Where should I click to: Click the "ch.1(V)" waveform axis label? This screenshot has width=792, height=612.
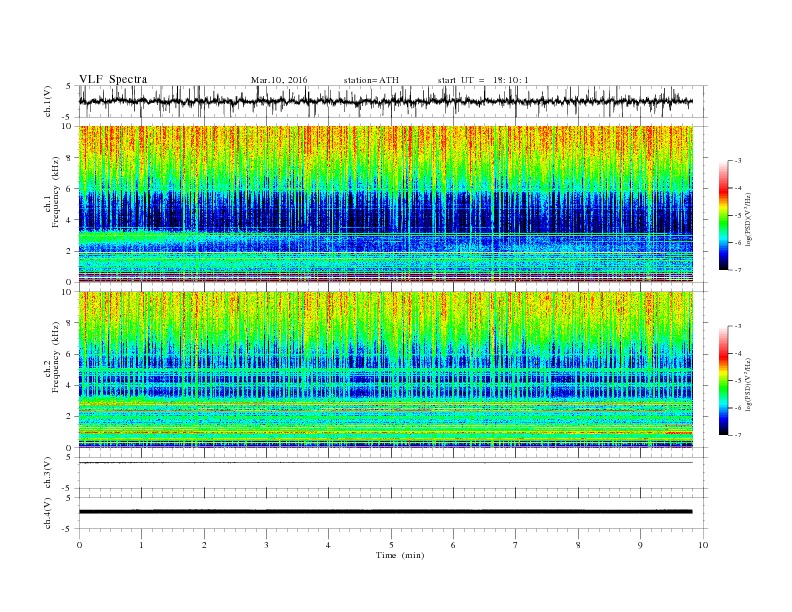47,101
